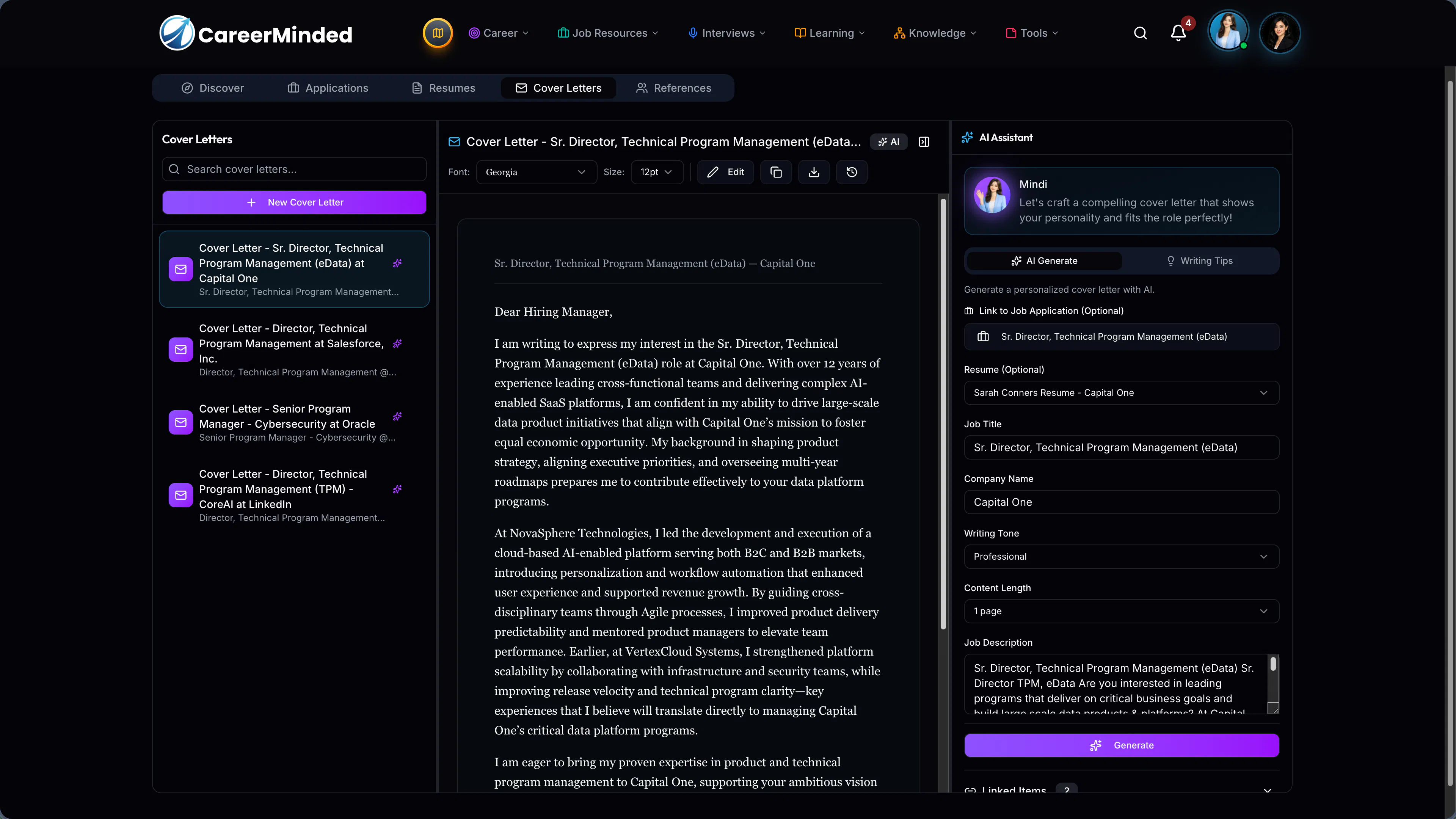Open the Salesforce Director TPM cover letter

[294, 350]
